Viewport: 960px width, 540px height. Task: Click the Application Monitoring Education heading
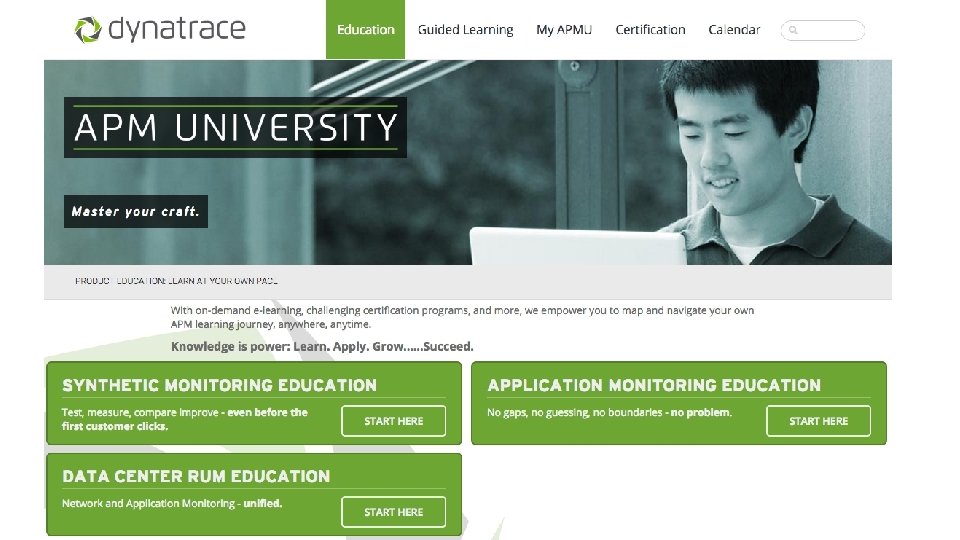(654, 385)
